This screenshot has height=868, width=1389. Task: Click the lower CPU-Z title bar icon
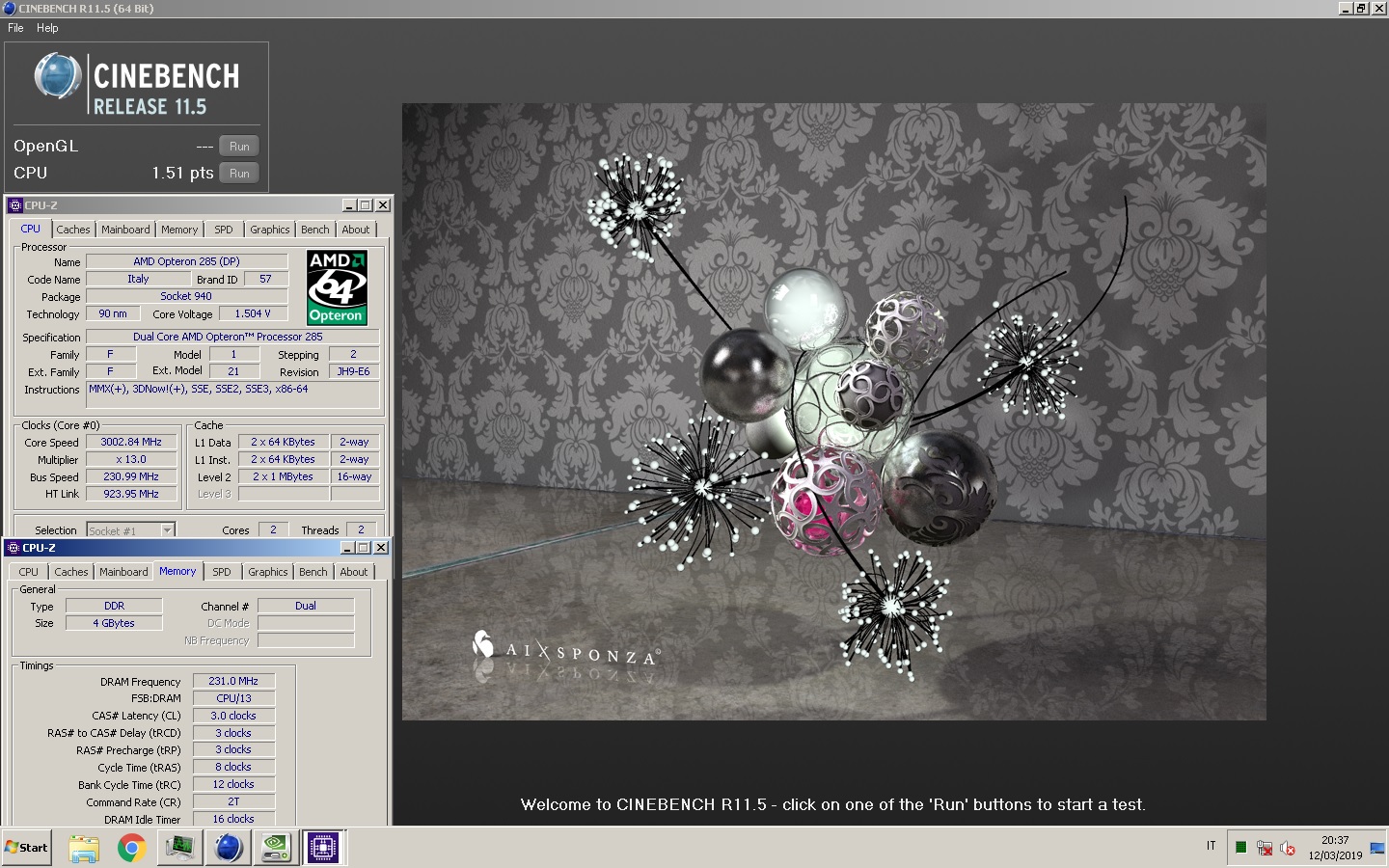tap(13, 548)
